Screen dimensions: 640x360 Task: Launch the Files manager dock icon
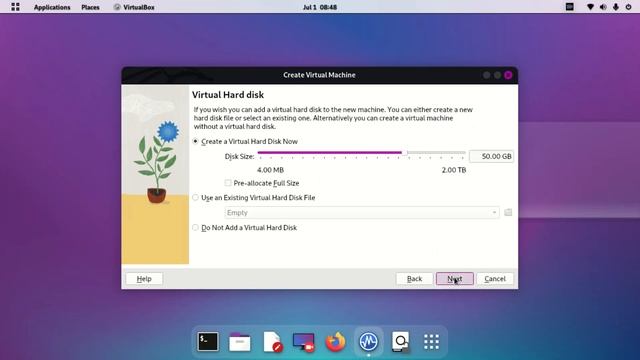click(240, 342)
